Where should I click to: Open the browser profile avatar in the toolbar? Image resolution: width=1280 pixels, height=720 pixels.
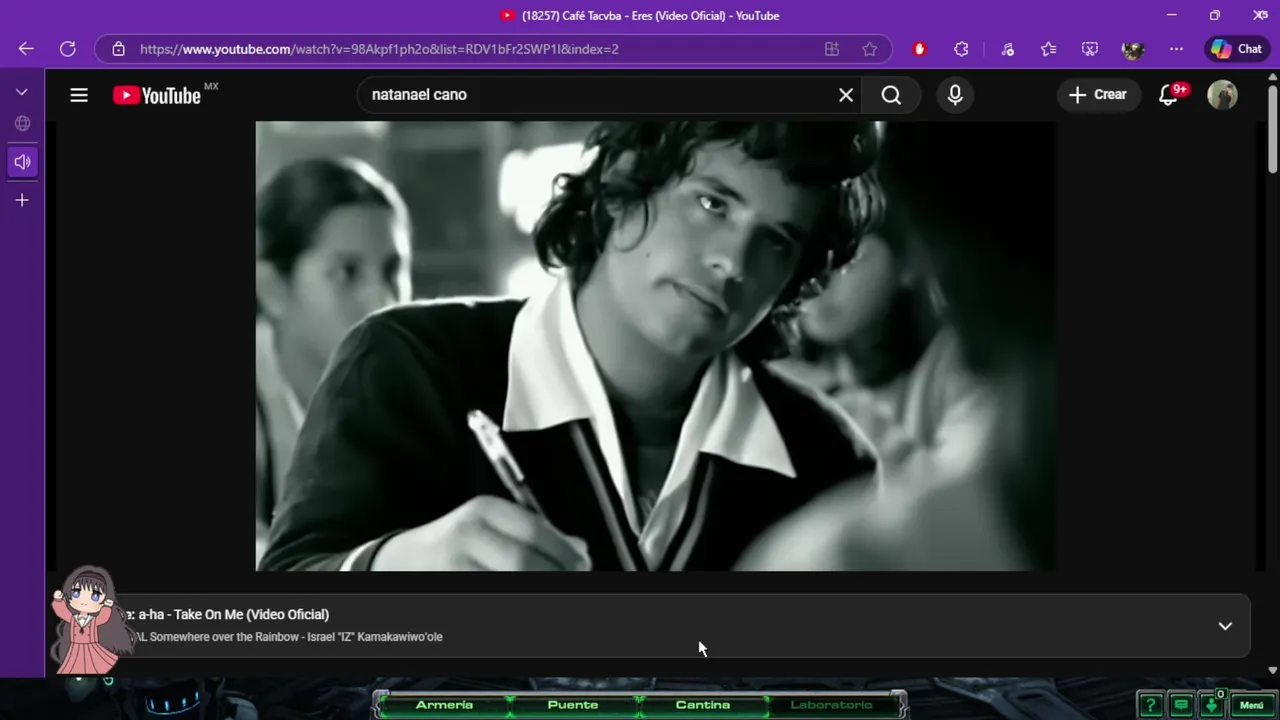[x=1133, y=49]
